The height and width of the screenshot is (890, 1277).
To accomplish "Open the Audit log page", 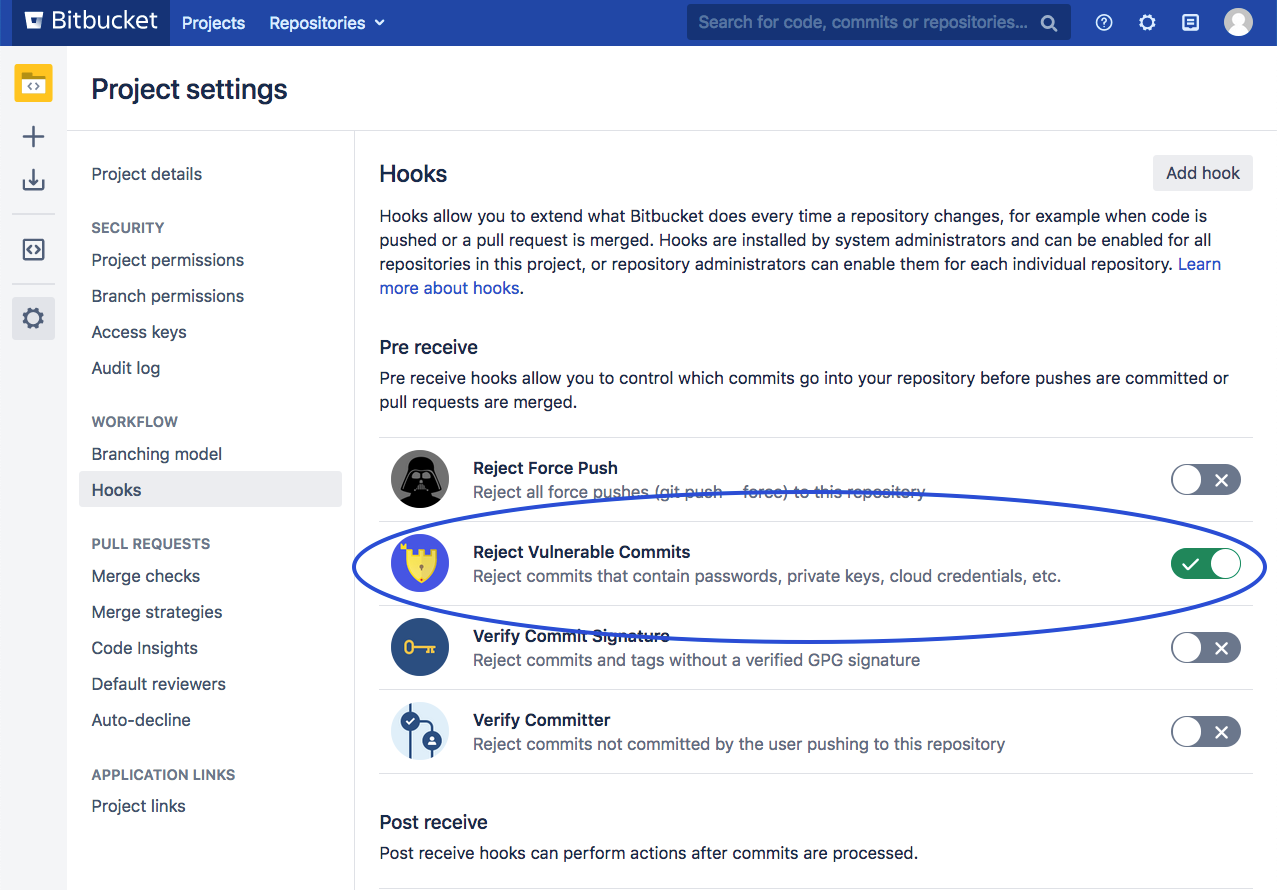I will point(126,368).
